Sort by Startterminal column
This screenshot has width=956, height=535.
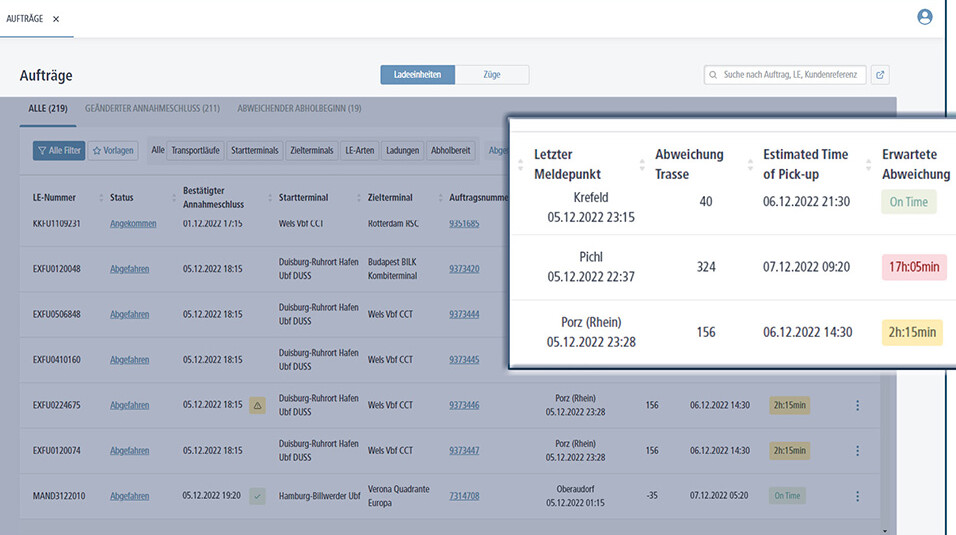pos(358,198)
